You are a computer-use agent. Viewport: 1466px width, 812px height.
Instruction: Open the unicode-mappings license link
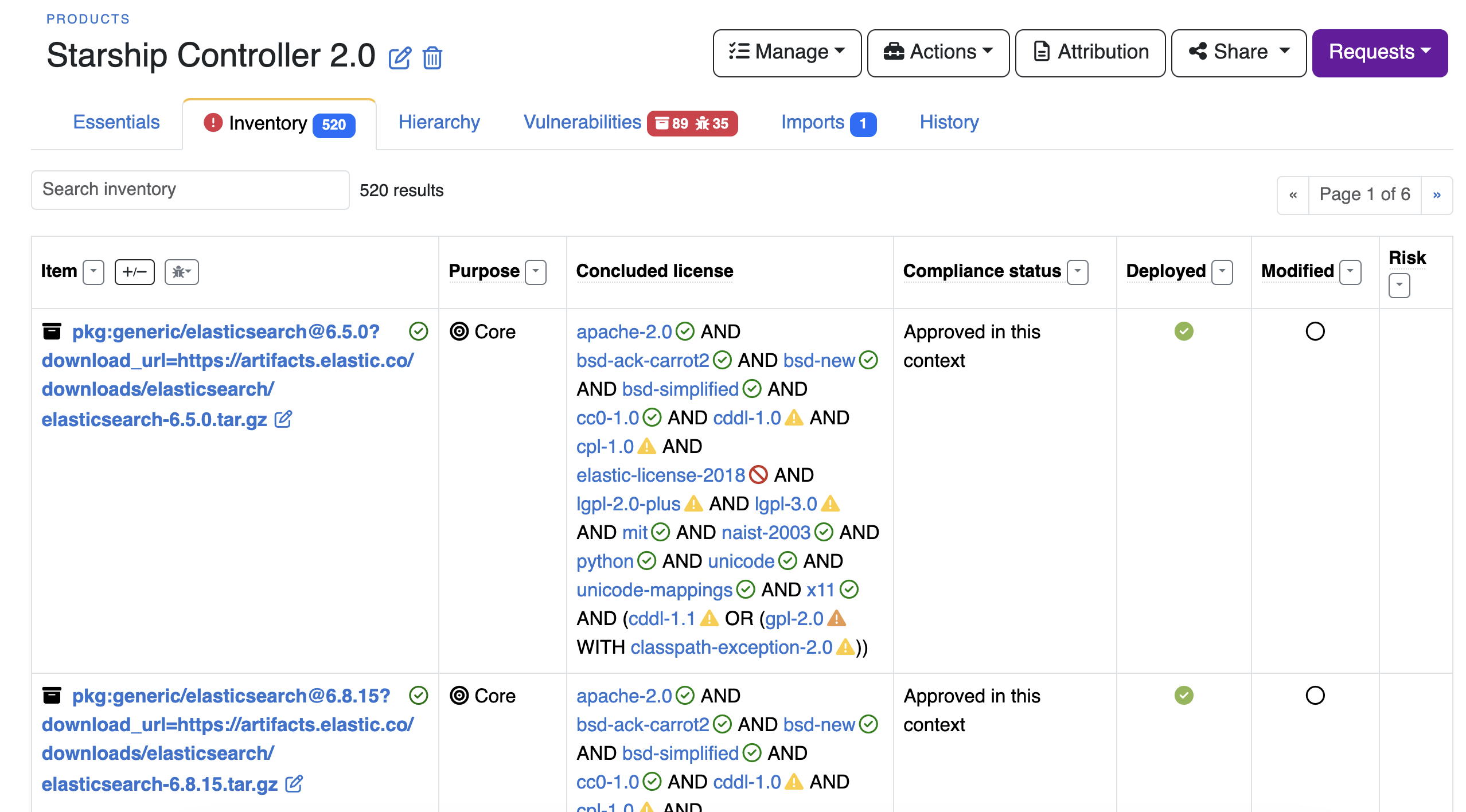[x=654, y=590]
